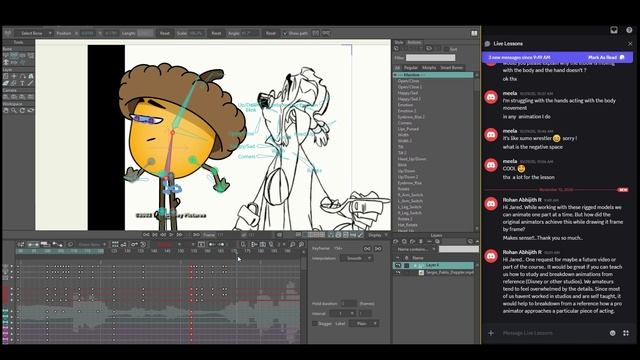Click the grid-of-dots icon in timeline toolbar
The height and width of the screenshot is (360, 640).
point(115,244)
